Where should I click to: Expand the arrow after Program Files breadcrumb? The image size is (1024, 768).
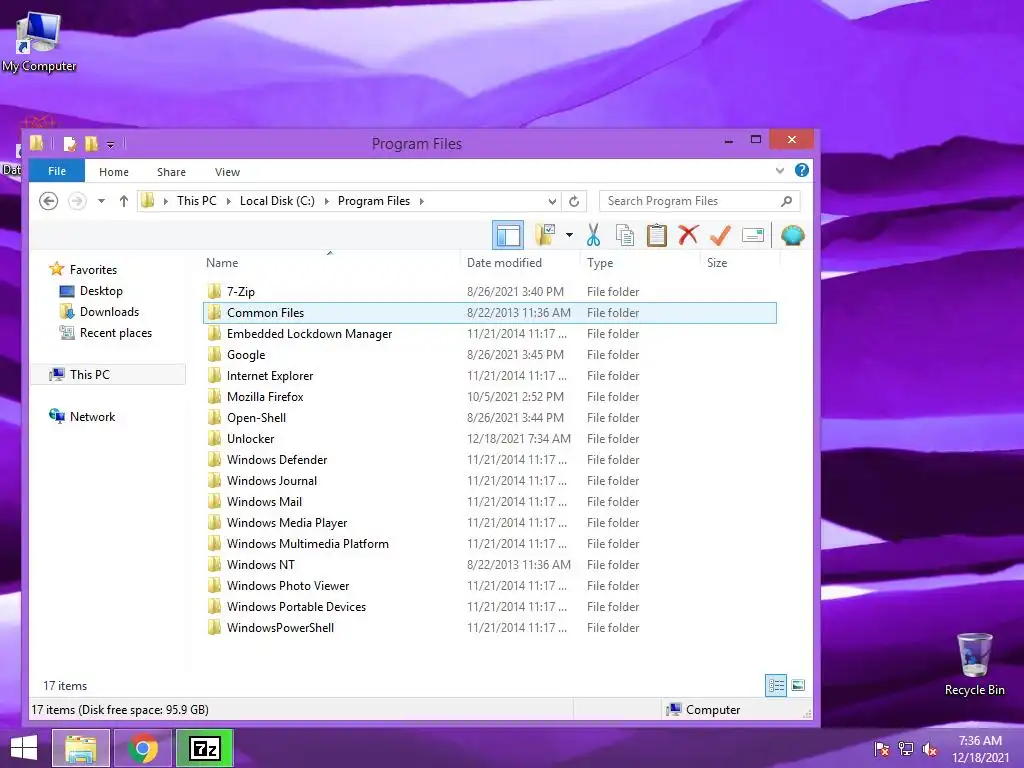point(422,201)
